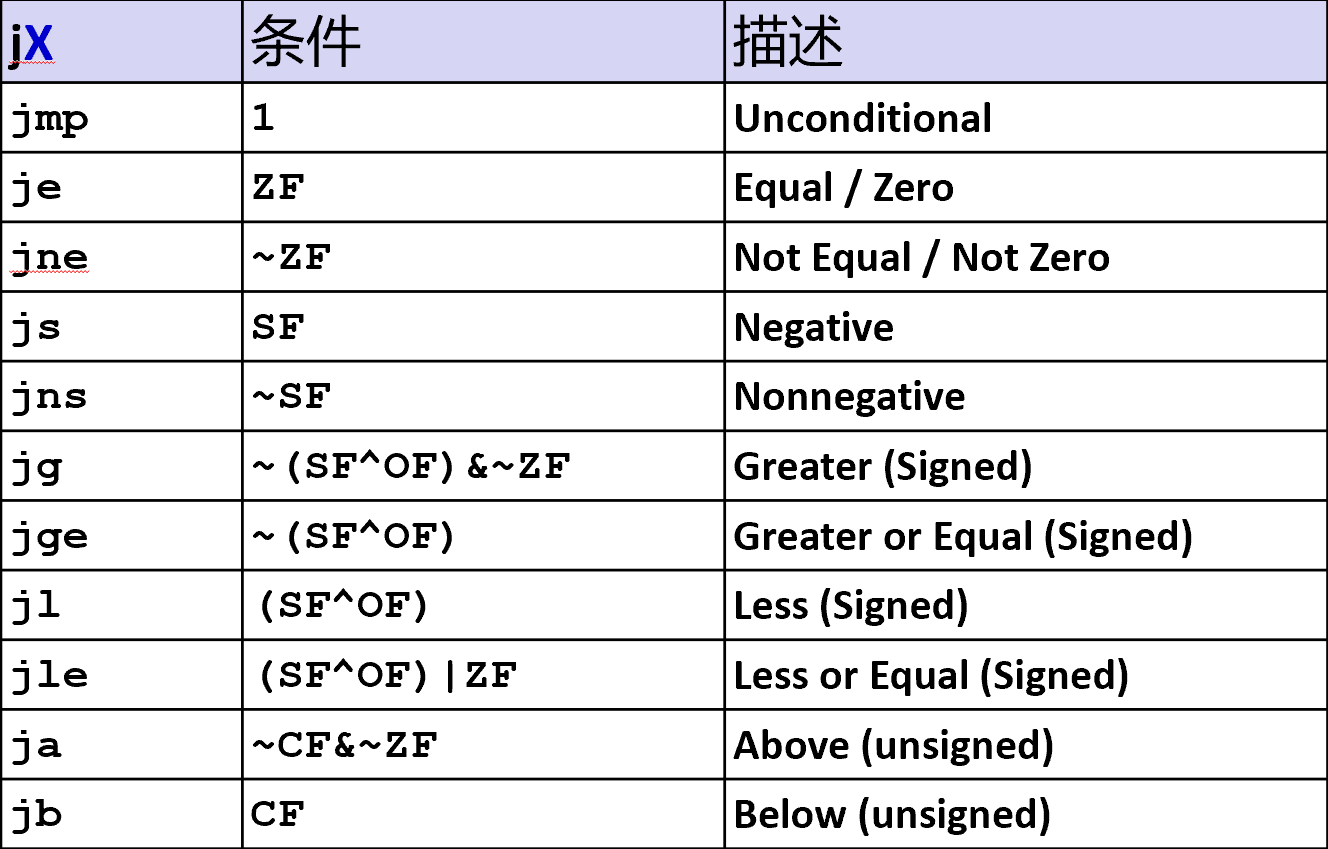Click the je instruction cell
The image size is (1328, 849).
(37, 189)
